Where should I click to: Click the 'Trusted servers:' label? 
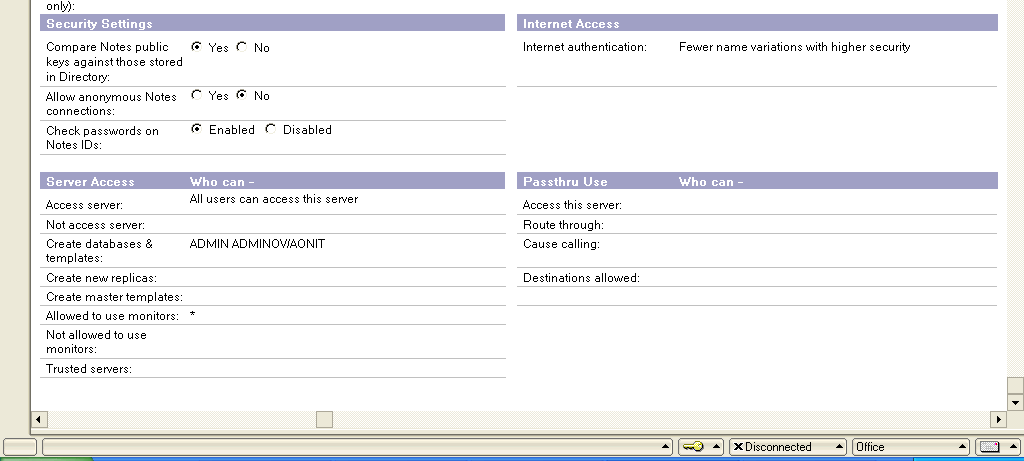89,369
